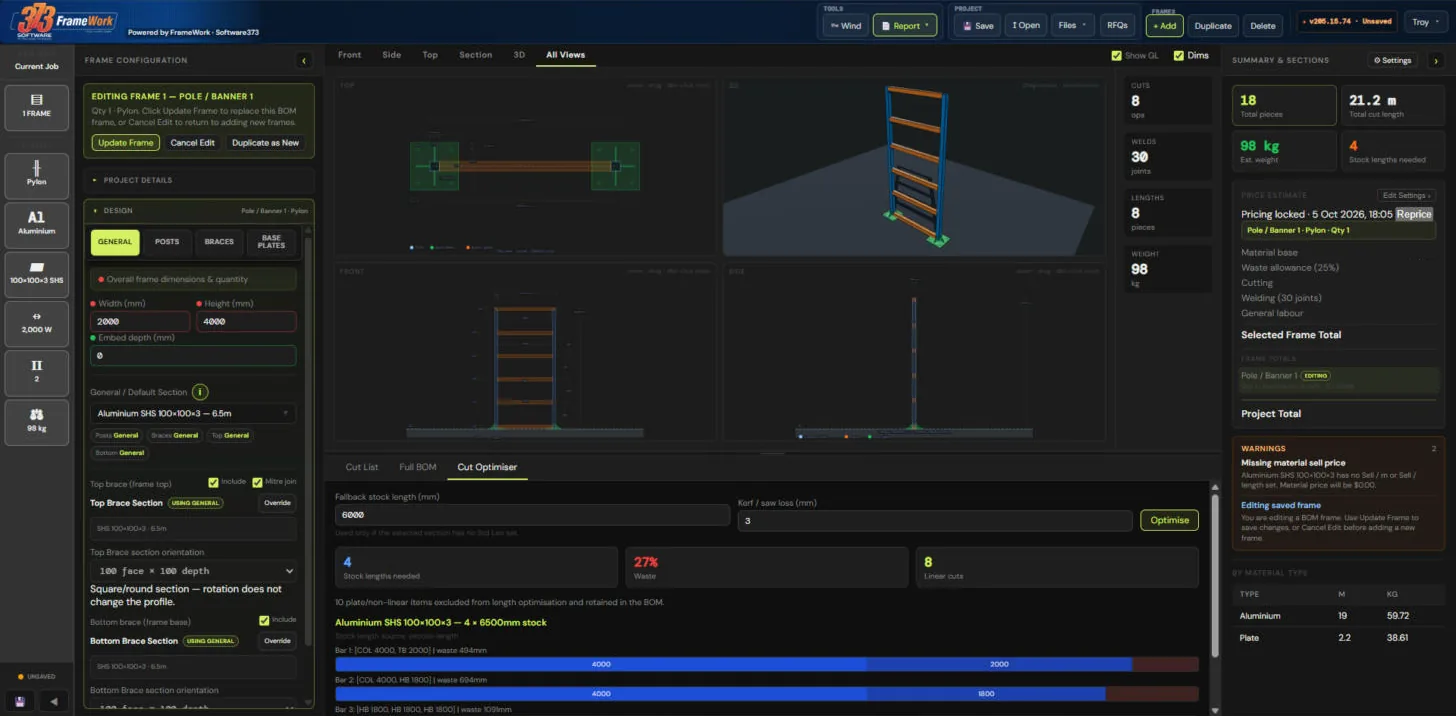Click the 100×100×3 SHS section tile
The height and width of the screenshot is (716, 1456).
pos(36,274)
